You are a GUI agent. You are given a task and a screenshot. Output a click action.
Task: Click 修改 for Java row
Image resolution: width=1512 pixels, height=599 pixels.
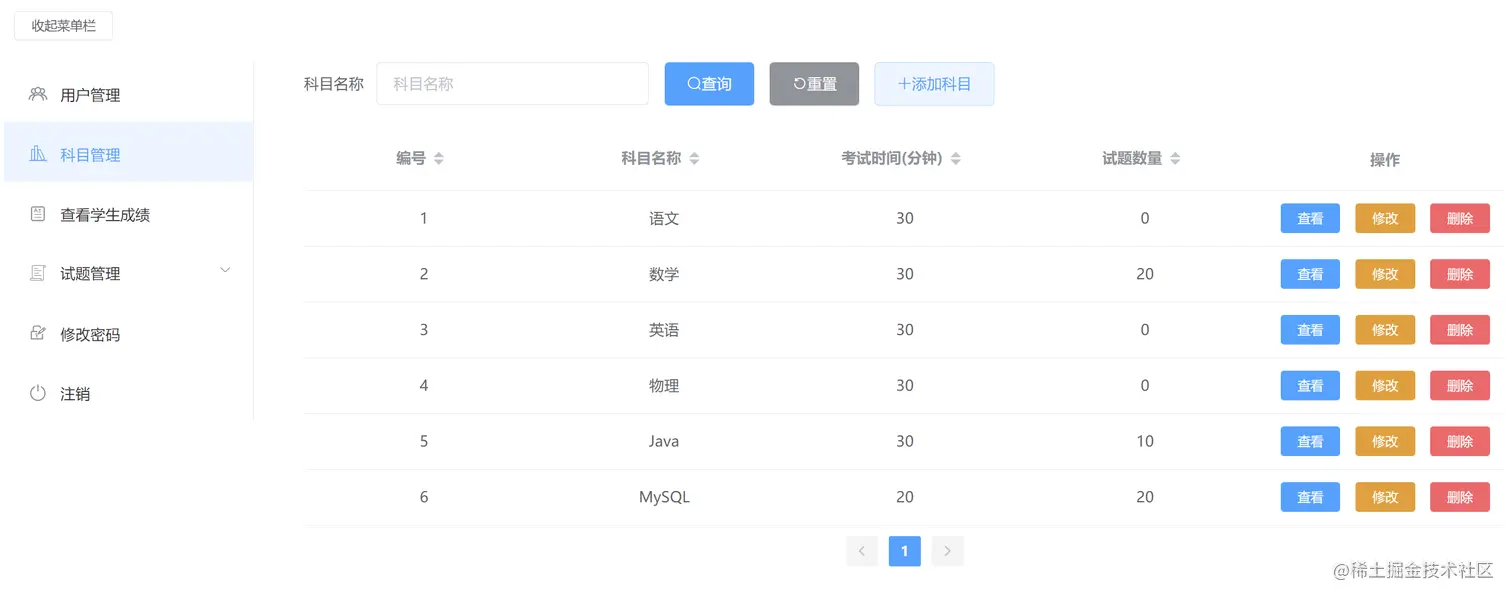pos(1385,441)
